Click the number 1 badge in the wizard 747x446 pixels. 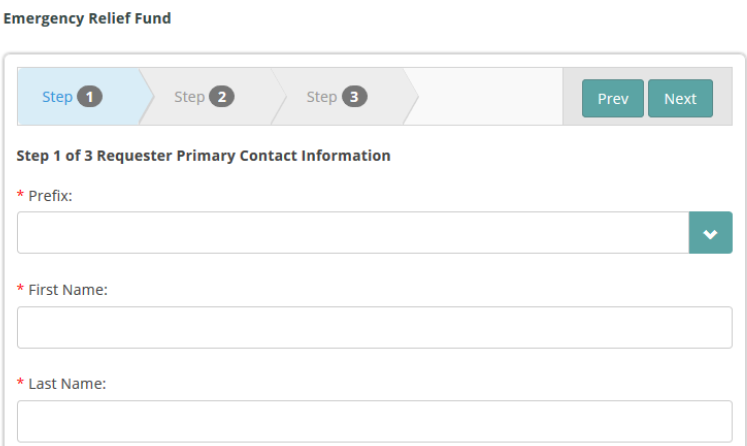90,97
